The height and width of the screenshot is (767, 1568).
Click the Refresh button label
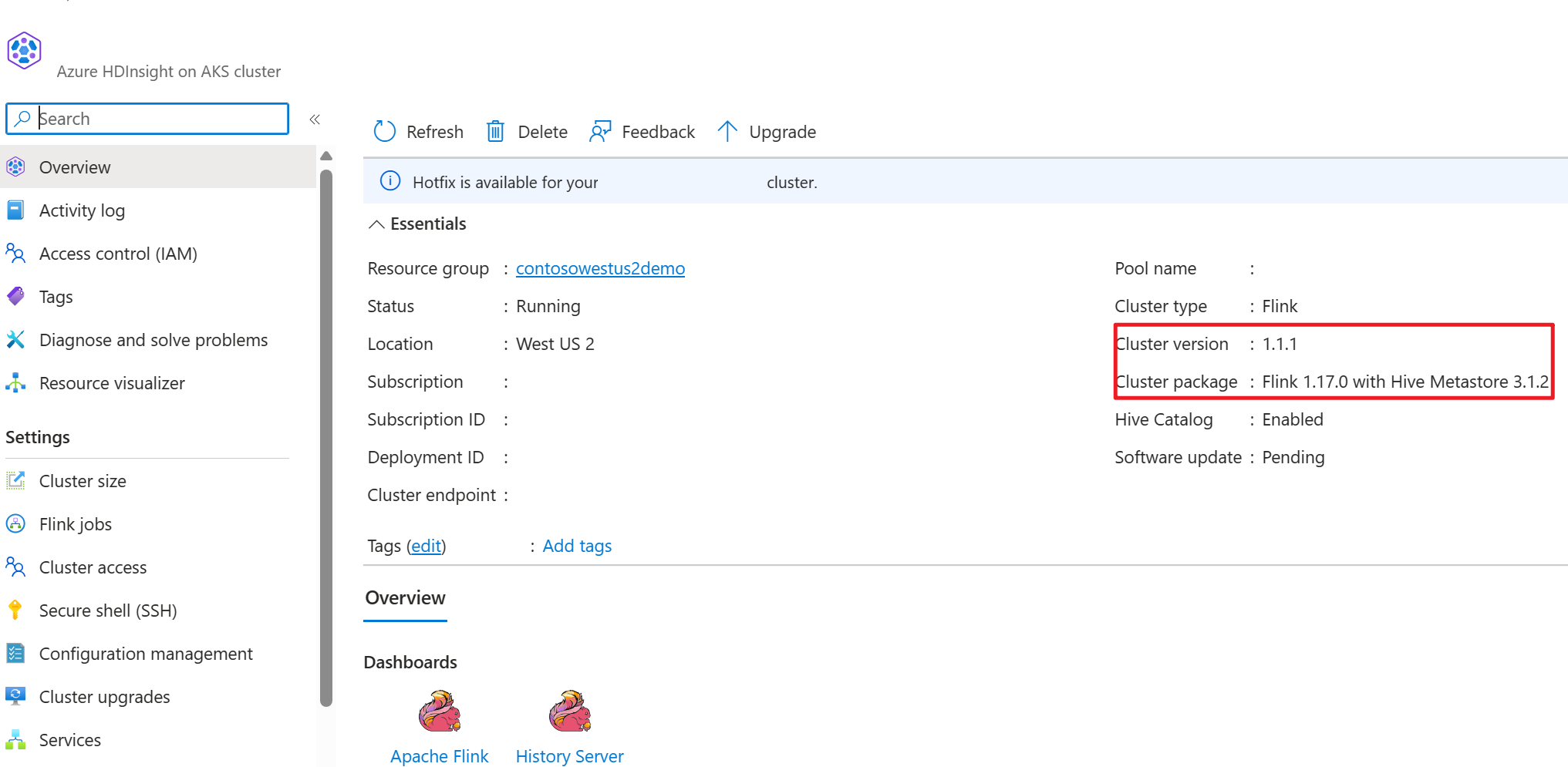tap(435, 132)
